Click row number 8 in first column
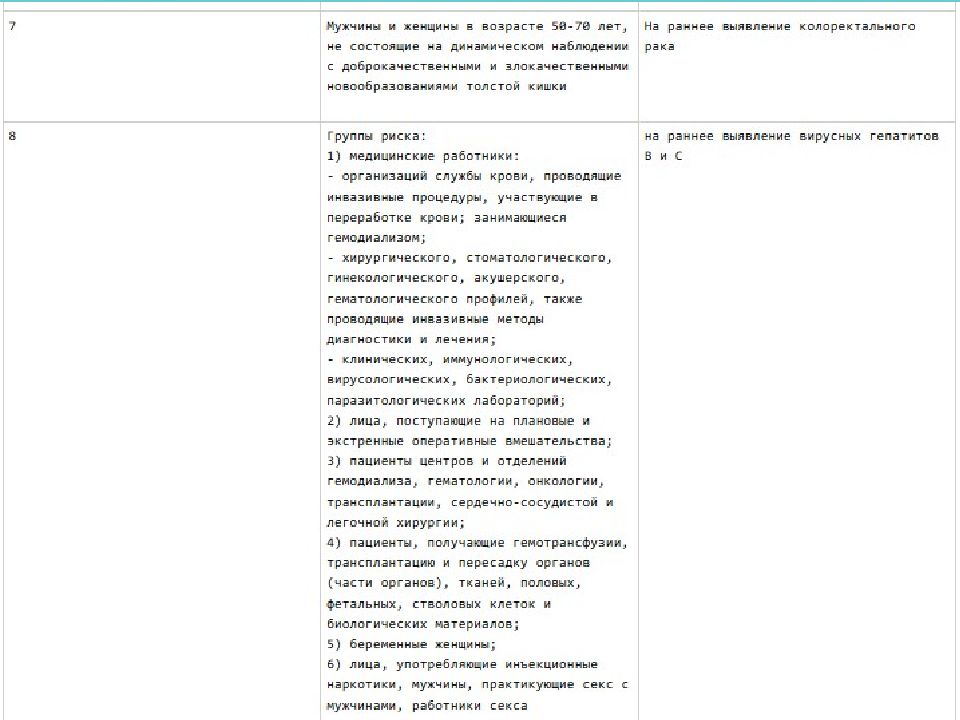 (12, 135)
